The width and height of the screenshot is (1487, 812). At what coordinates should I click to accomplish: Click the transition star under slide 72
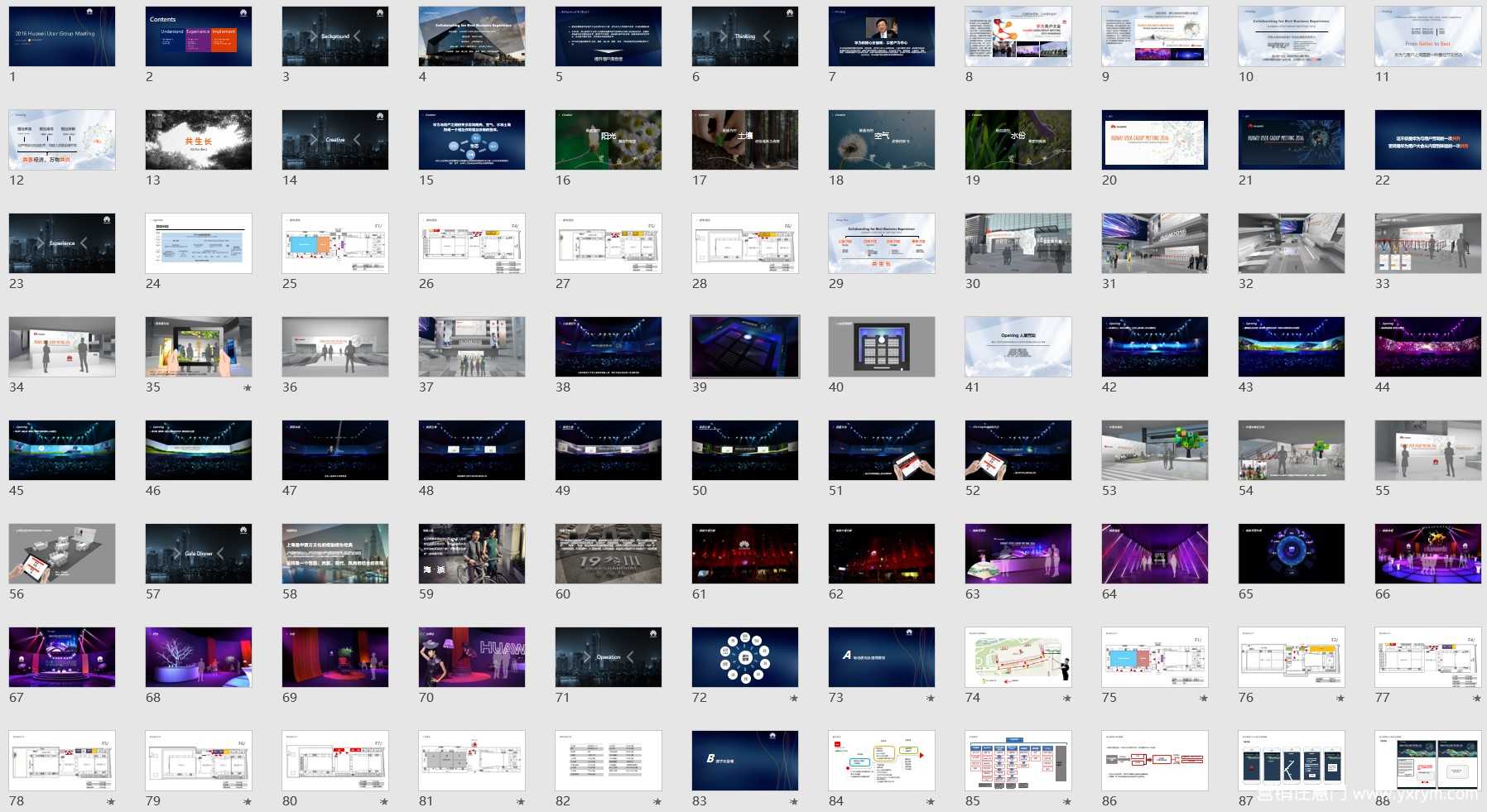[x=794, y=698]
